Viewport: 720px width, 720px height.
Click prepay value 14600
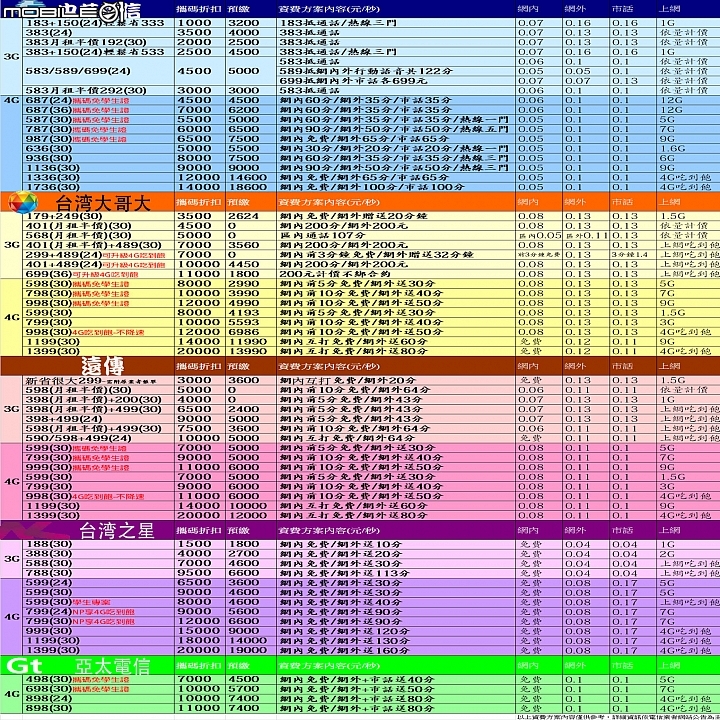[x=248, y=177]
